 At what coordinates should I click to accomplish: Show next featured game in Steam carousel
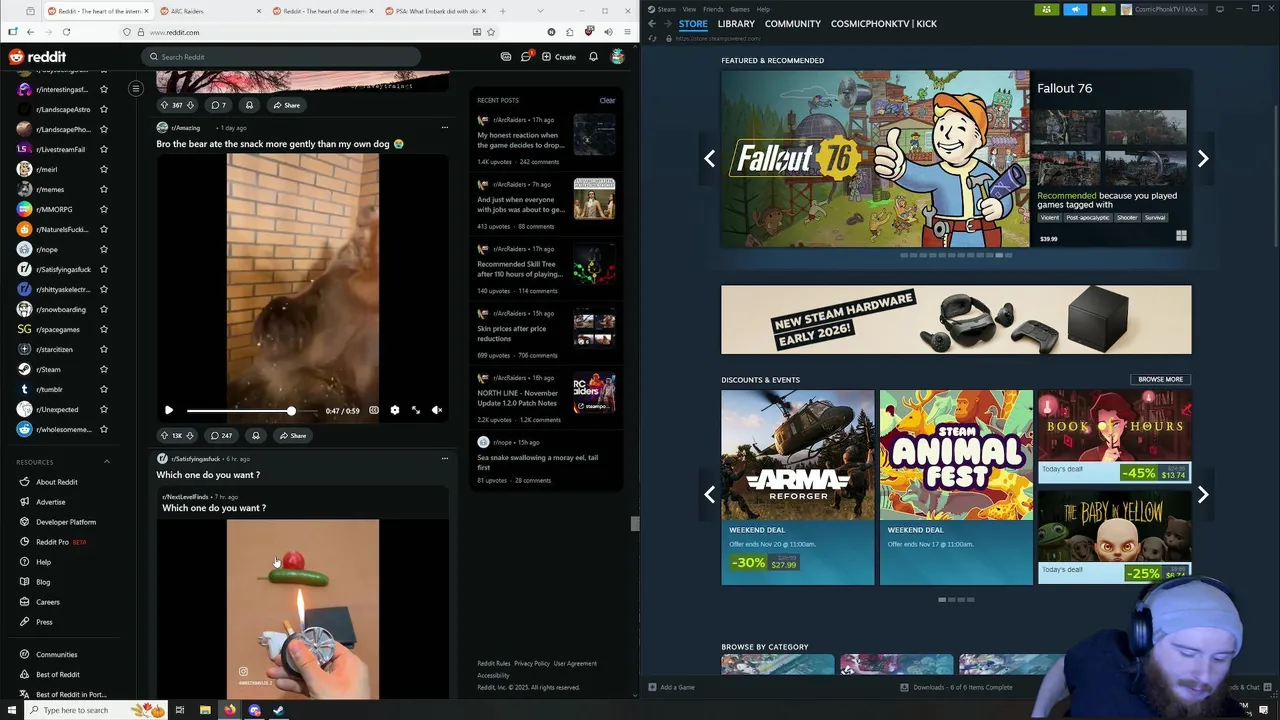(x=1203, y=158)
